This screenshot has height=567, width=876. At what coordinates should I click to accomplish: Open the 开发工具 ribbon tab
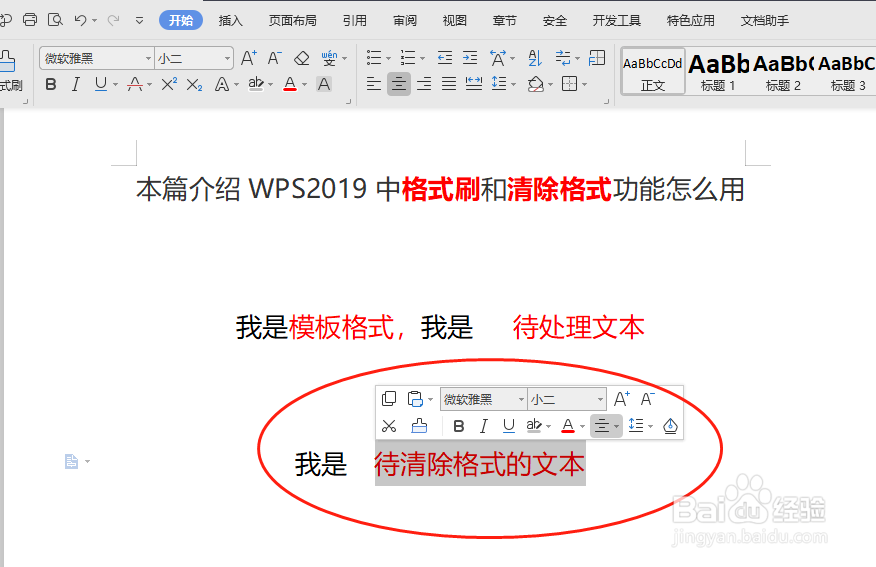[617, 21]
